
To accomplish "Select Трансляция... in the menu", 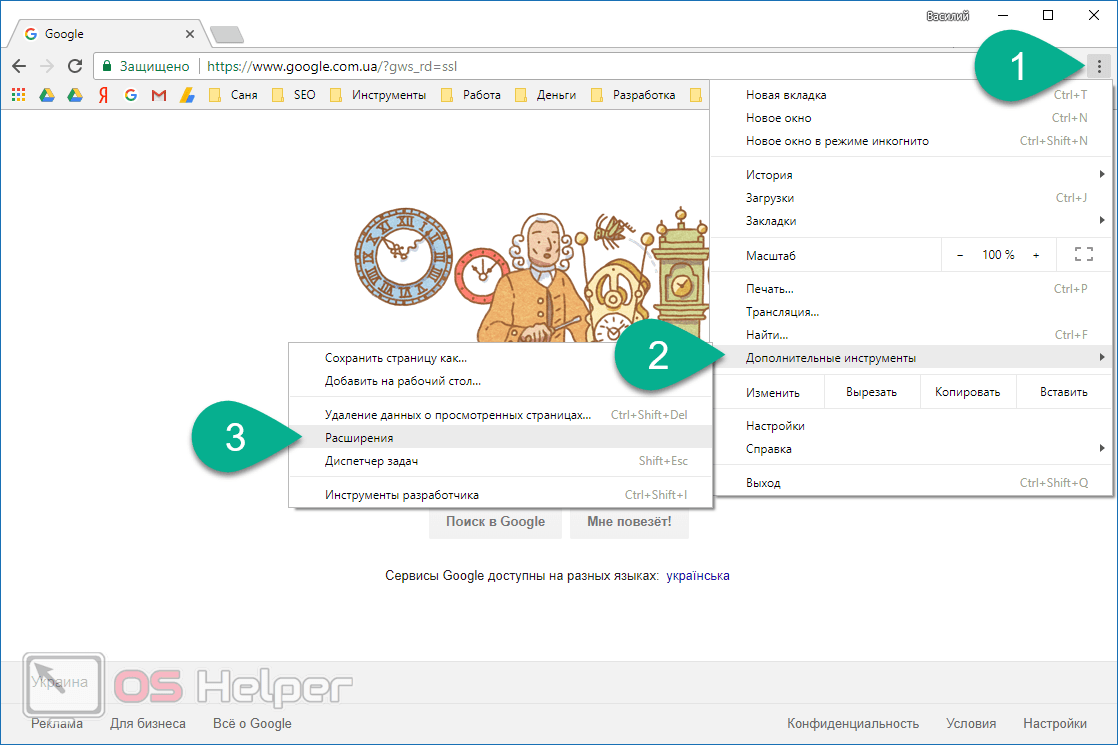I will point(911,312).
